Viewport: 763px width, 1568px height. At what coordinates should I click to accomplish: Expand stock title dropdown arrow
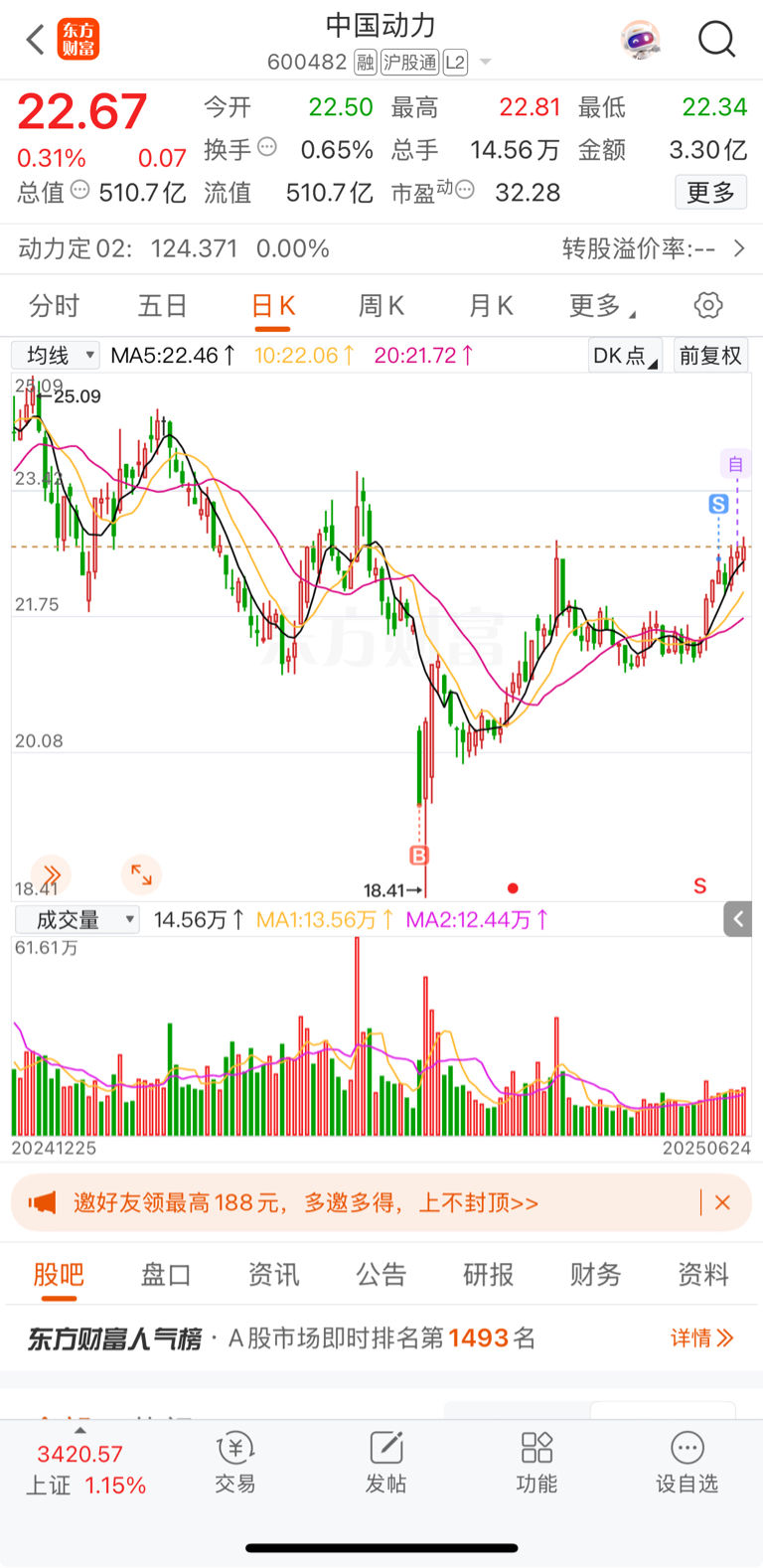486,63
